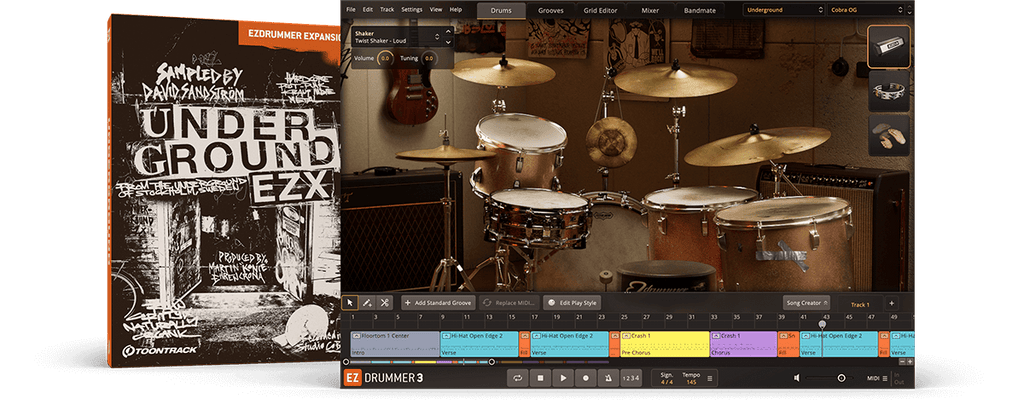Viewport: 1024px width, 416px height.
Task: Open the File menu
Action: (x=351, y=10)
